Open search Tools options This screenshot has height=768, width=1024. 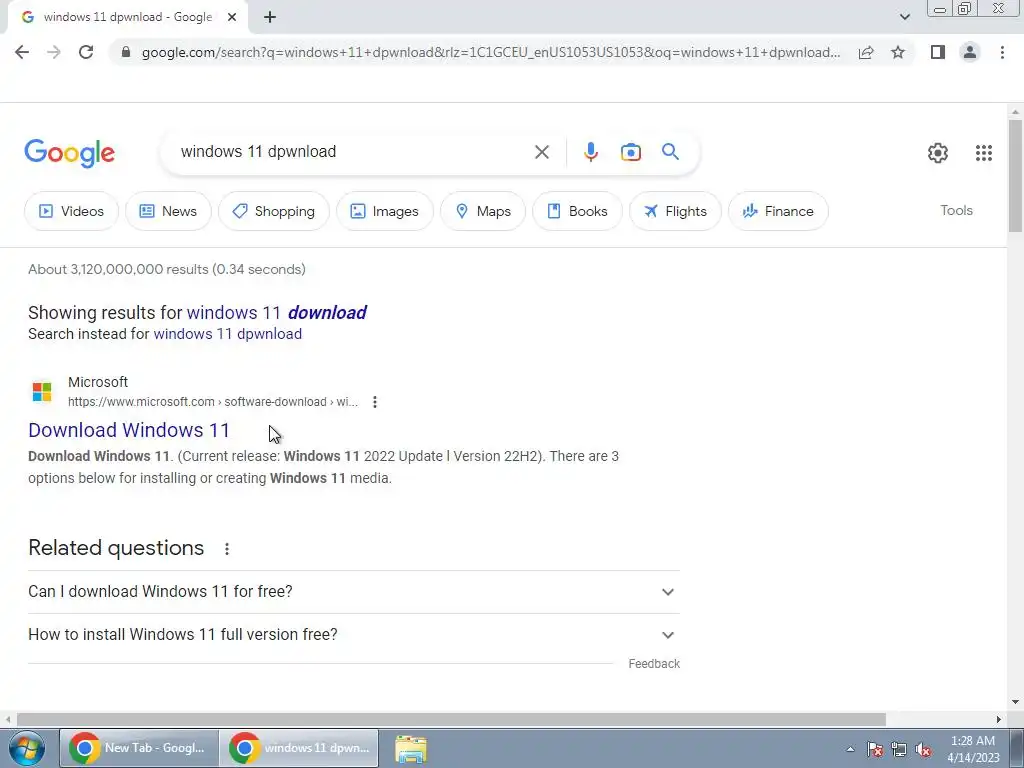coord(956,210)
